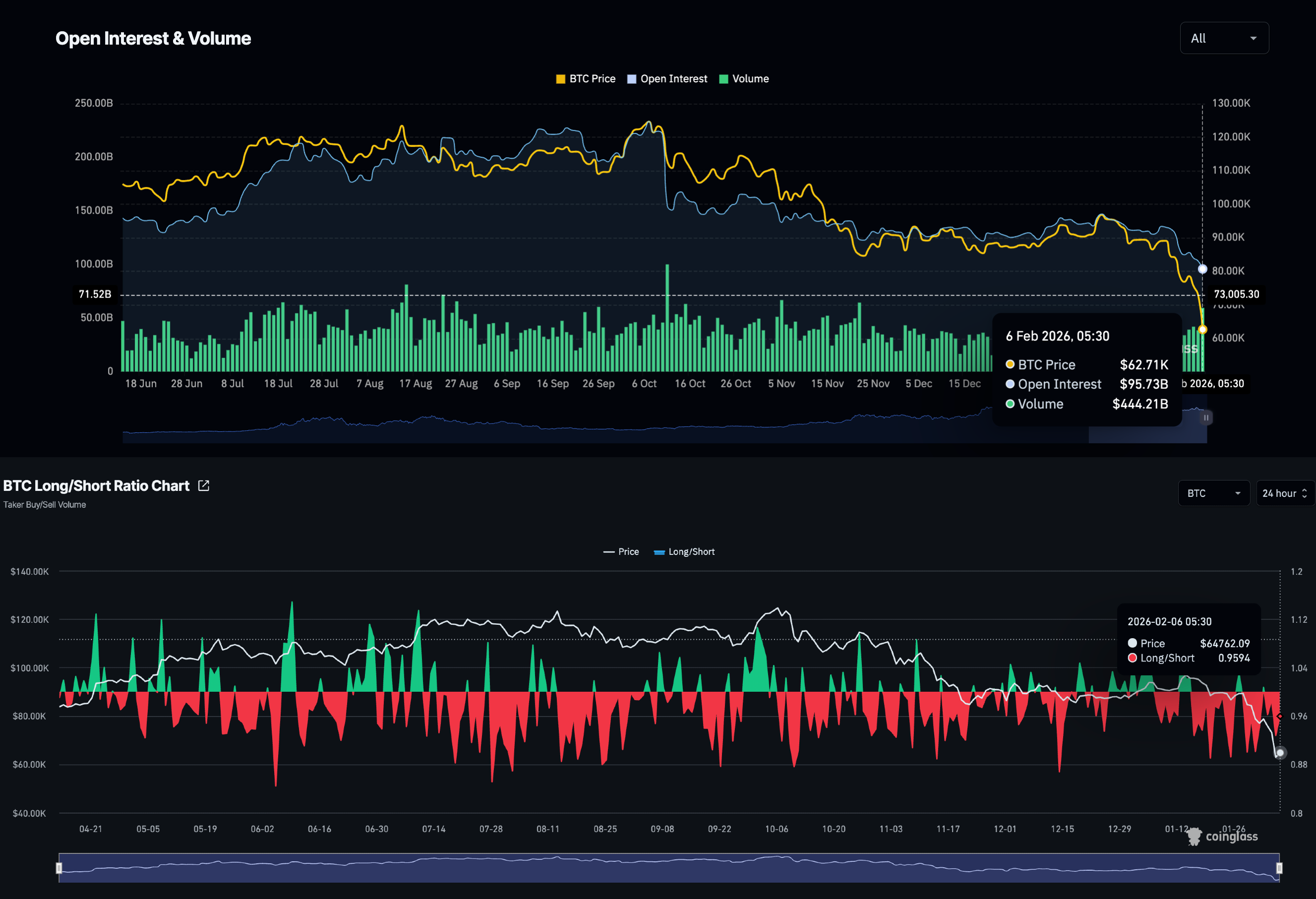
Task: Click the blue Long/Short legend marker
Action: pyautogui.click(x=659, y=552)
